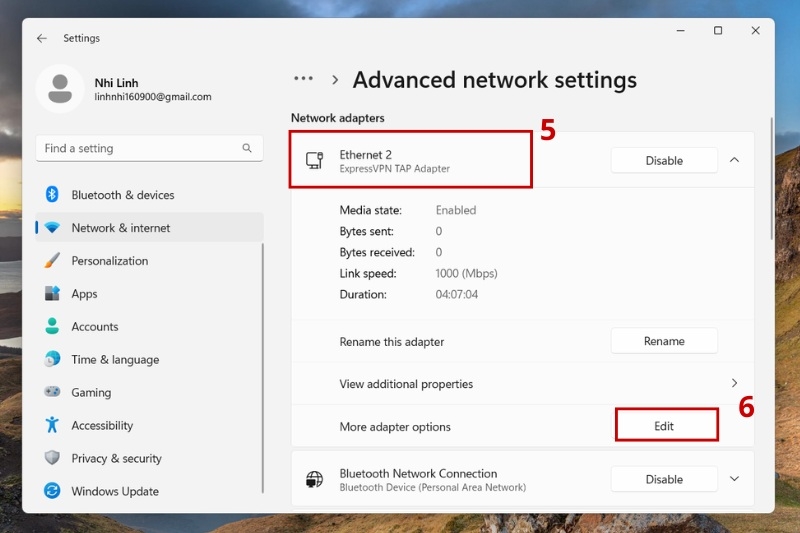Rename this adapter with Rename button
This screenshot has height=533, width=800.
[664, 341]
